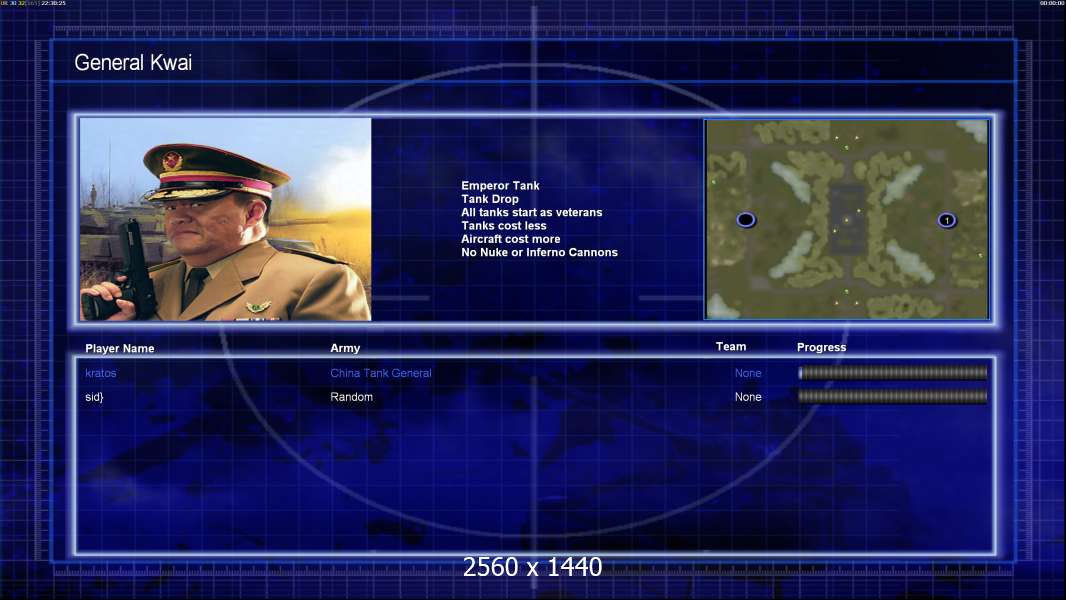1066x600 pixels.
Task: Click the Team 'None' value for kratos
Action: pos(748,373)
